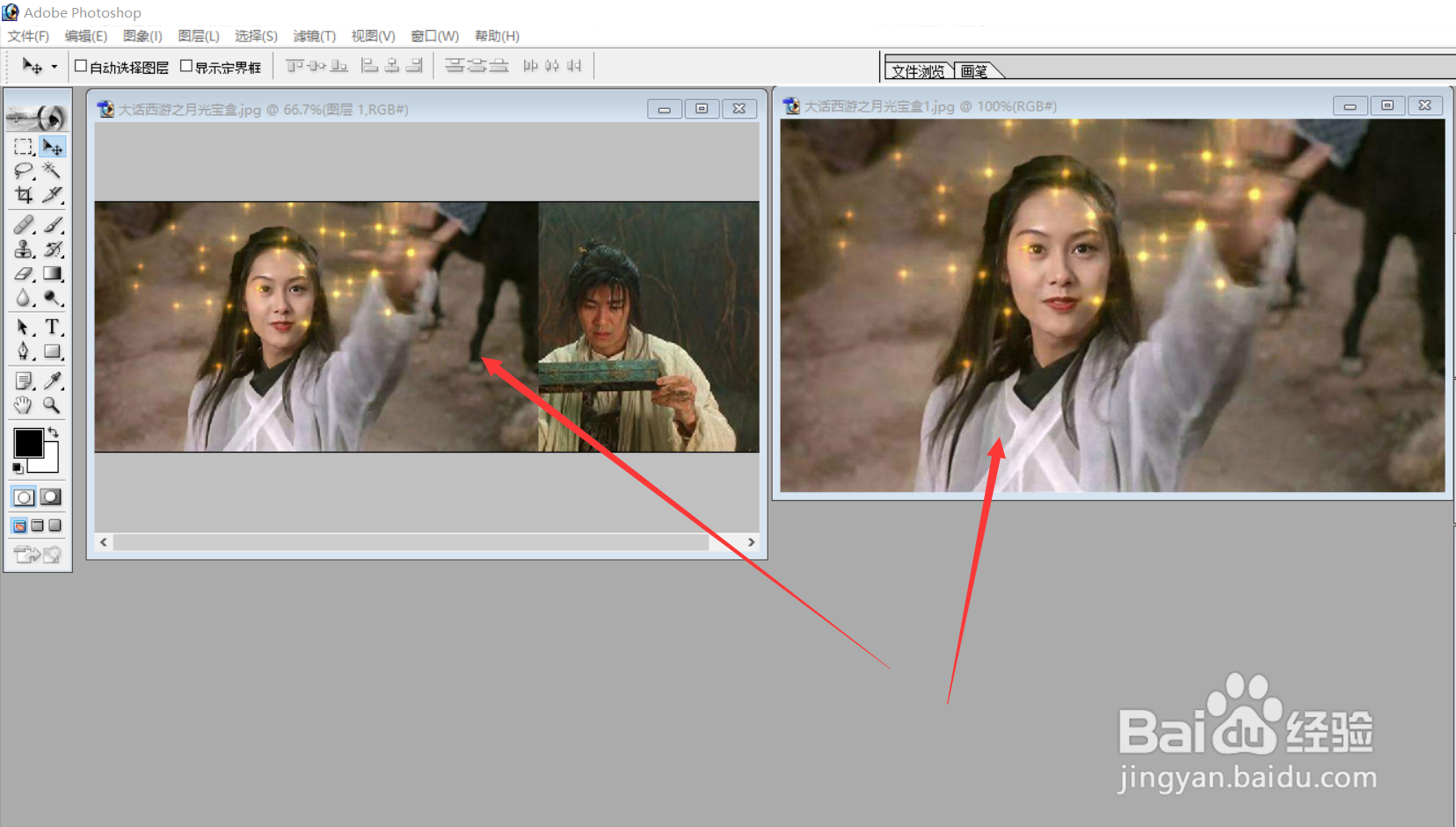Select the Notes tool

coord(24,381)
